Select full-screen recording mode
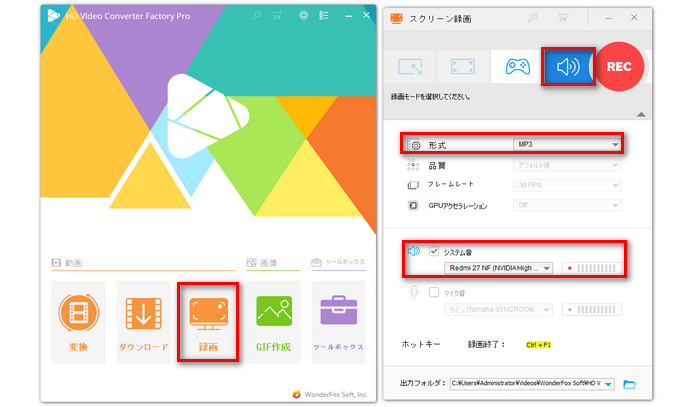 click(x=464, y=67)
